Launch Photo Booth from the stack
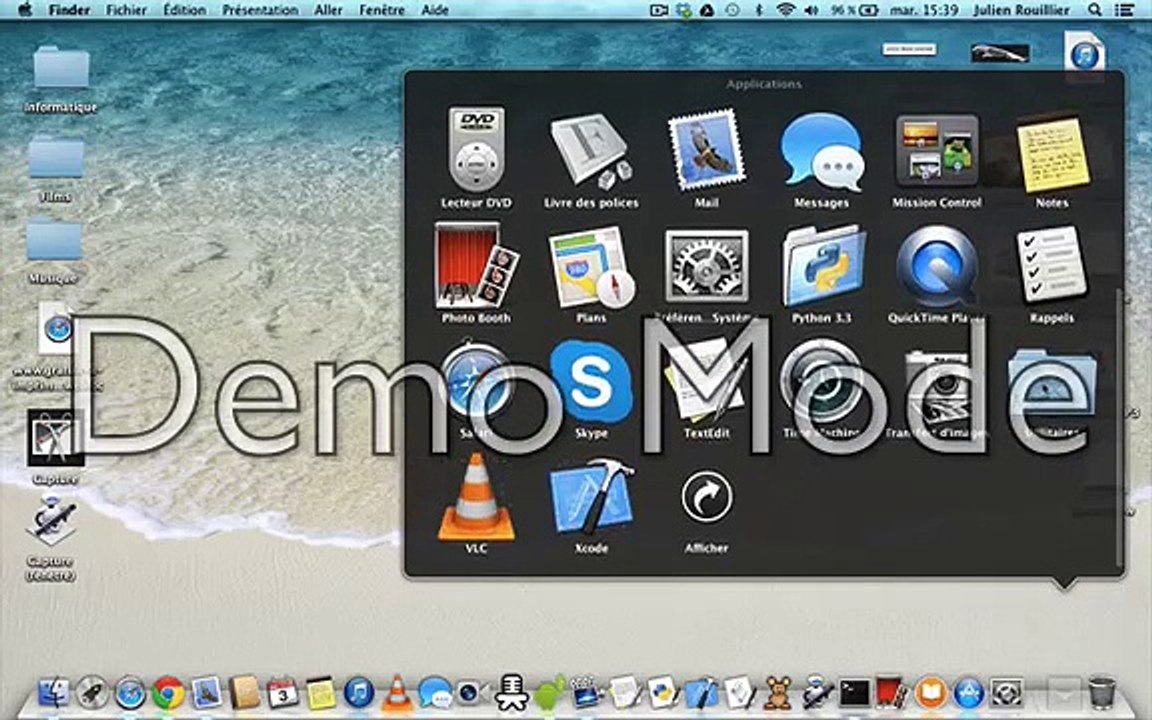This screenshot has height=720, width=1152. click(476, 265)
